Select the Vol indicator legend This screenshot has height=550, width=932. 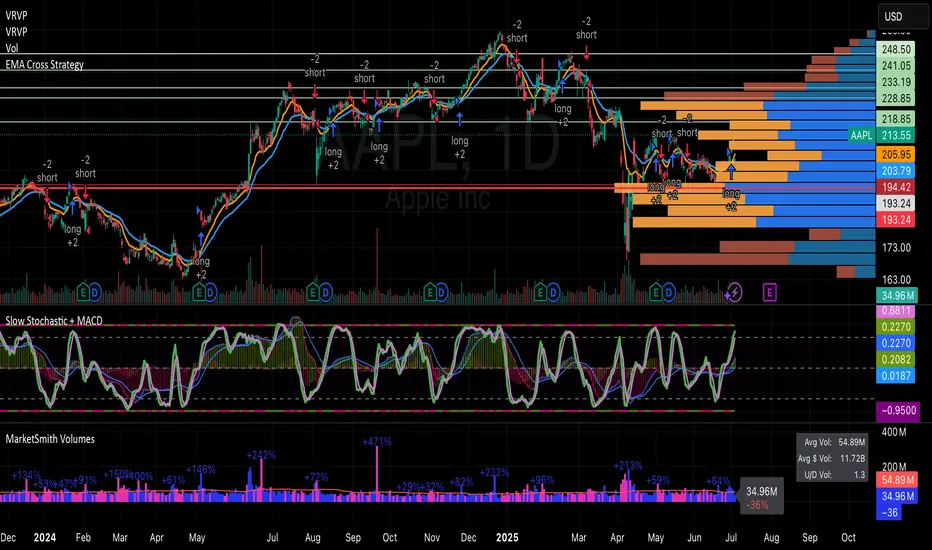pyautogui.click(x=12, y=48)
